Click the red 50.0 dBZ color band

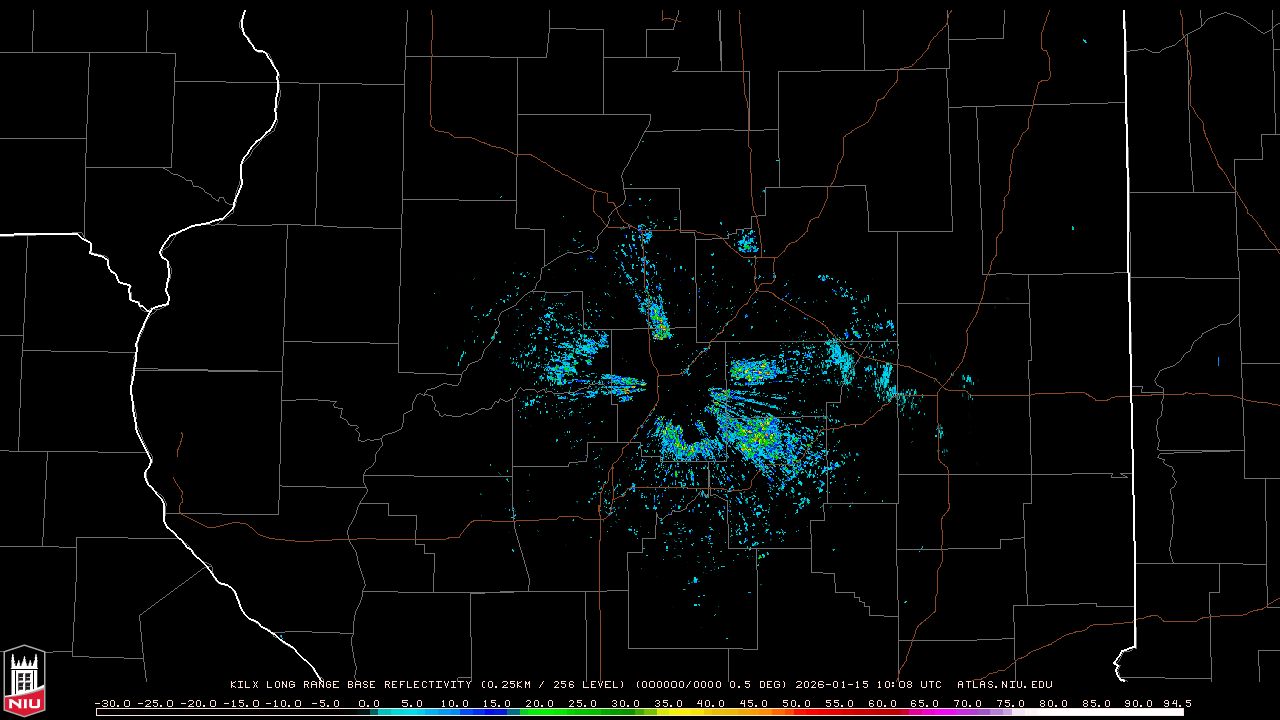point(796,712)
